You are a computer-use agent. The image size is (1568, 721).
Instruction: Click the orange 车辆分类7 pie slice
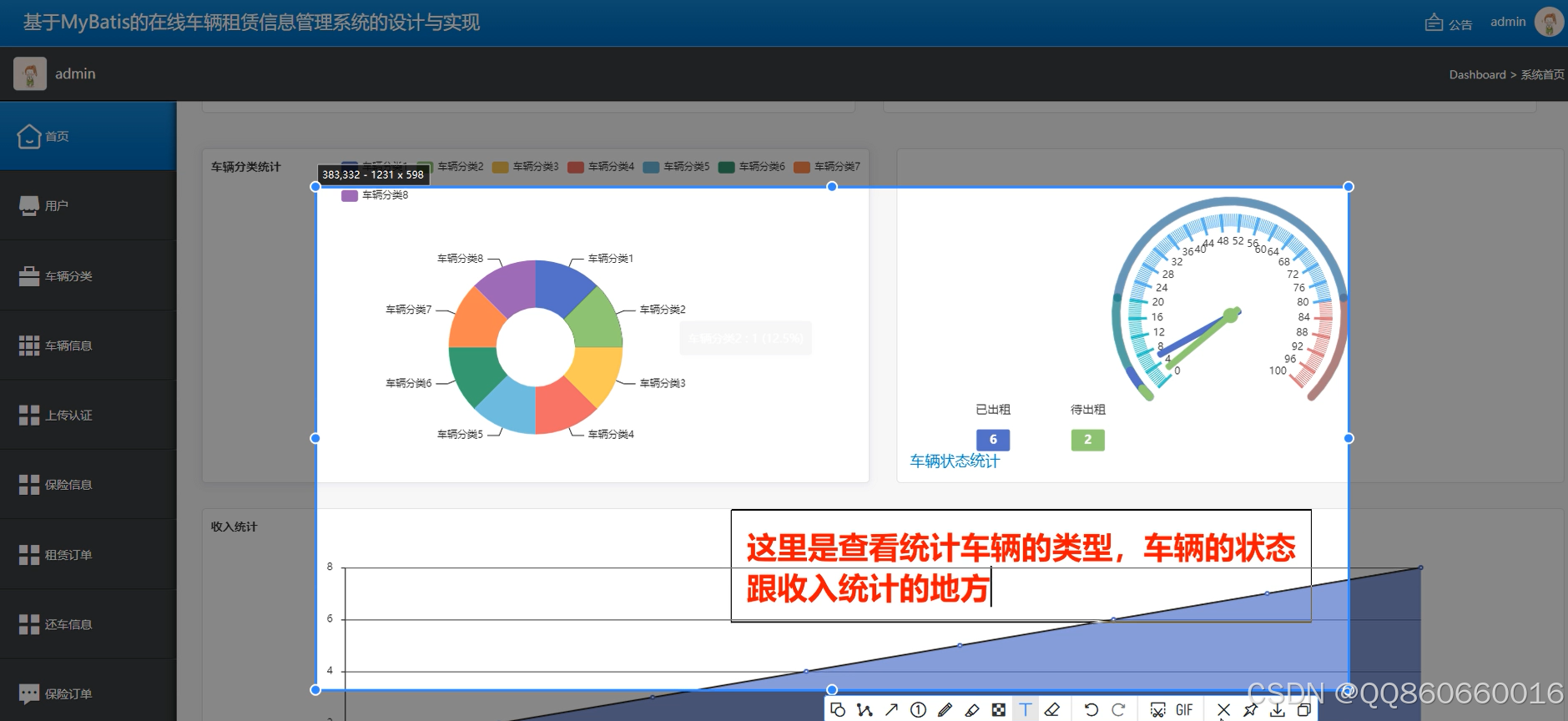(476, 322)
